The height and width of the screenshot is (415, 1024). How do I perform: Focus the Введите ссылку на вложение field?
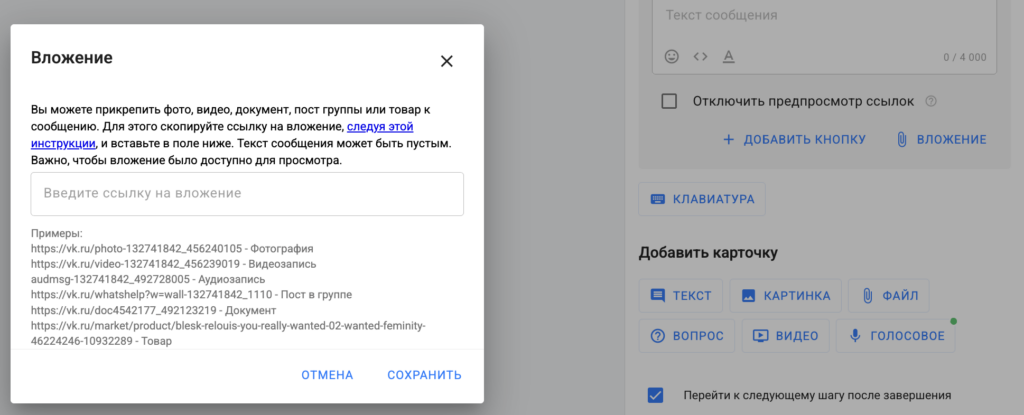coord(247,193)
